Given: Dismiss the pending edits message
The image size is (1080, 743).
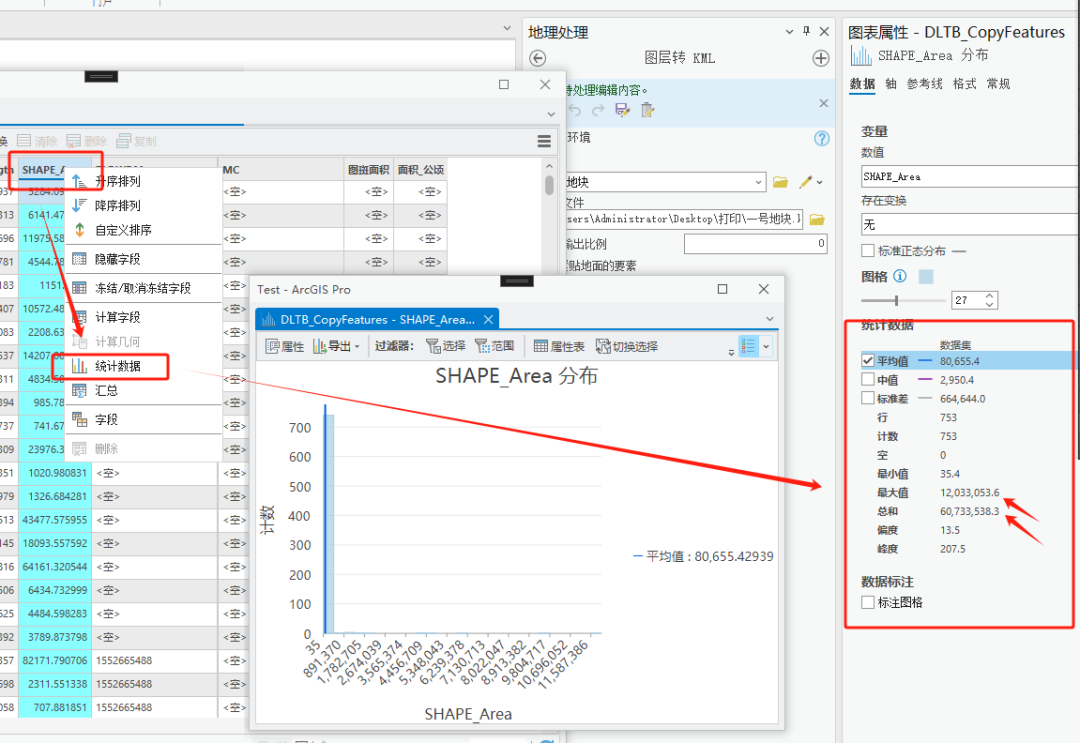Looking at the screenshot, I should (824, 103).
